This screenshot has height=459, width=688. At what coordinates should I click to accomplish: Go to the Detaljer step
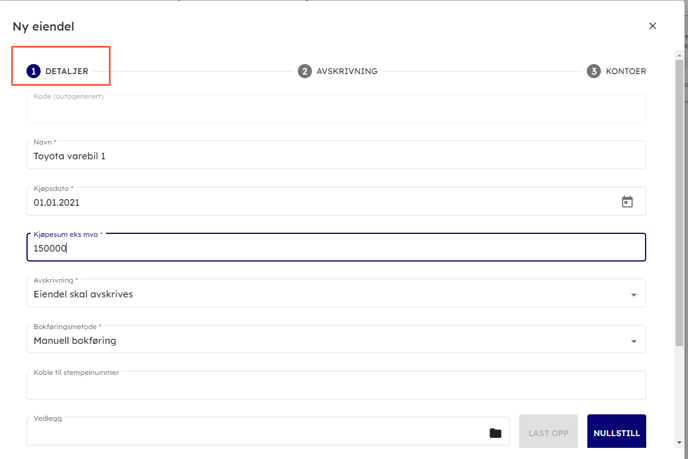66,72
